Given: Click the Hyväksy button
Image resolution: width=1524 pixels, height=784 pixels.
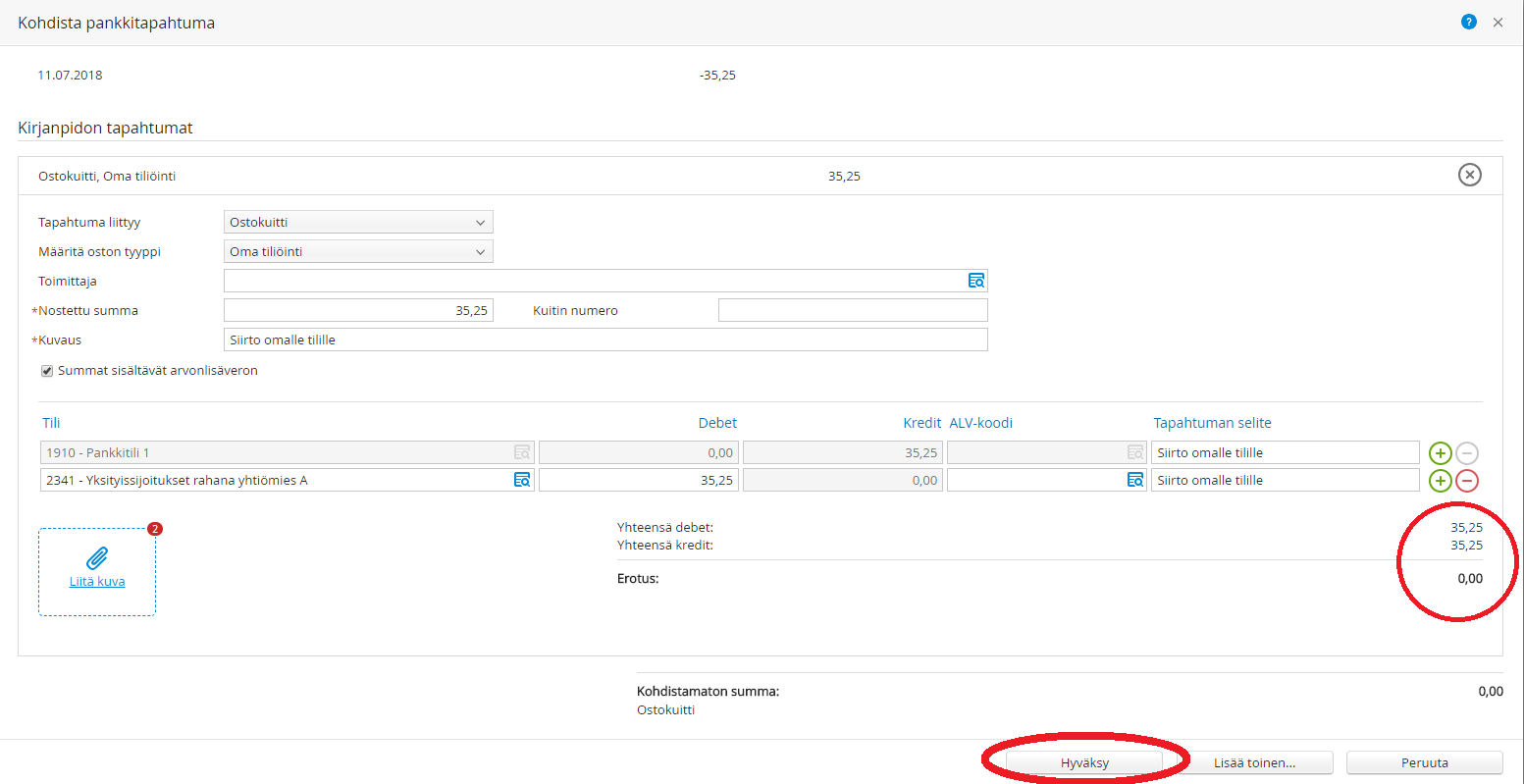Looking at the screenshot, I should coord(1084,762).
